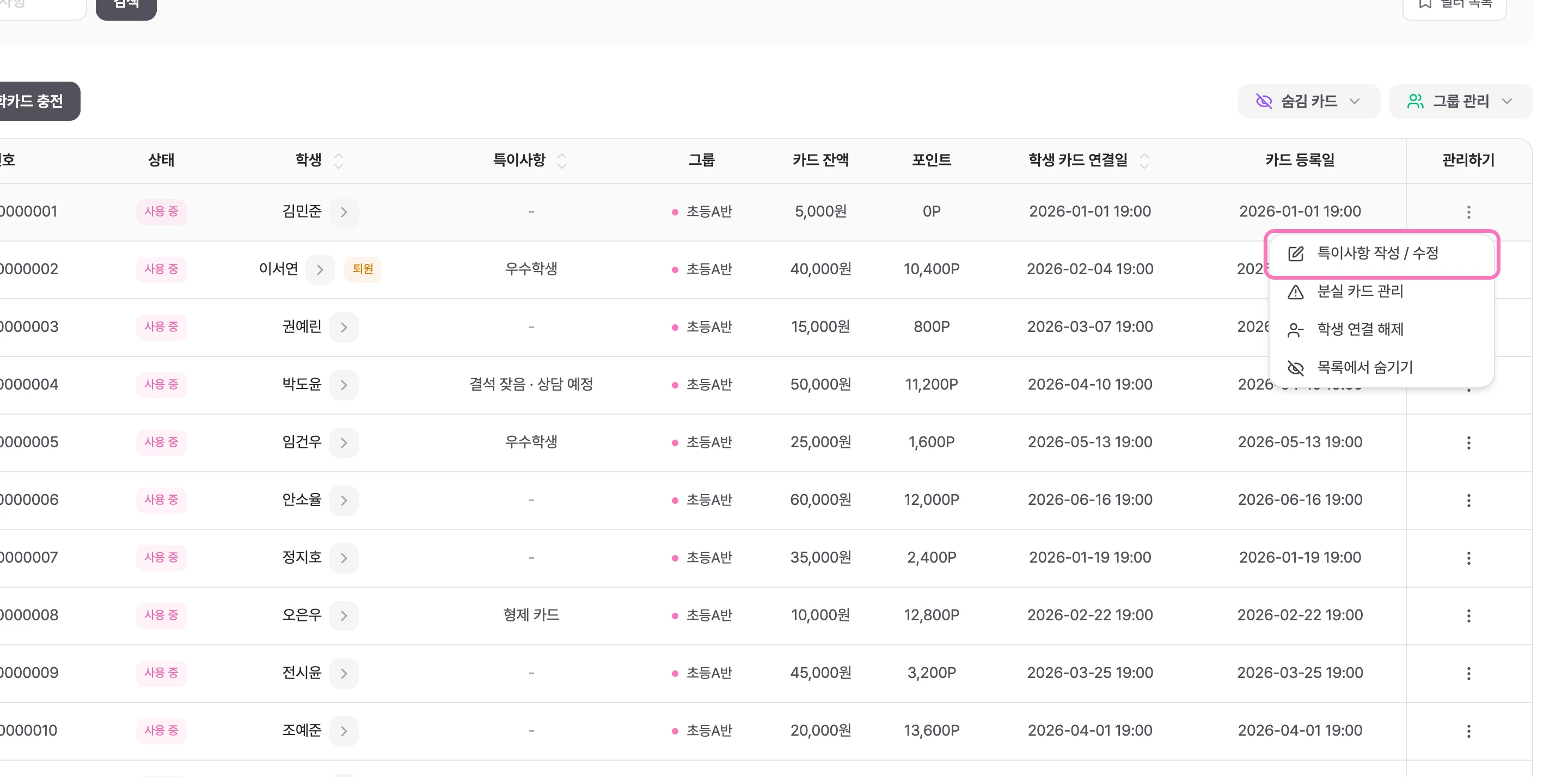Open kebab menu for 오은우 row
Image resolution: width=1568 pixels, height=777 pixels.
[1468, 616]
